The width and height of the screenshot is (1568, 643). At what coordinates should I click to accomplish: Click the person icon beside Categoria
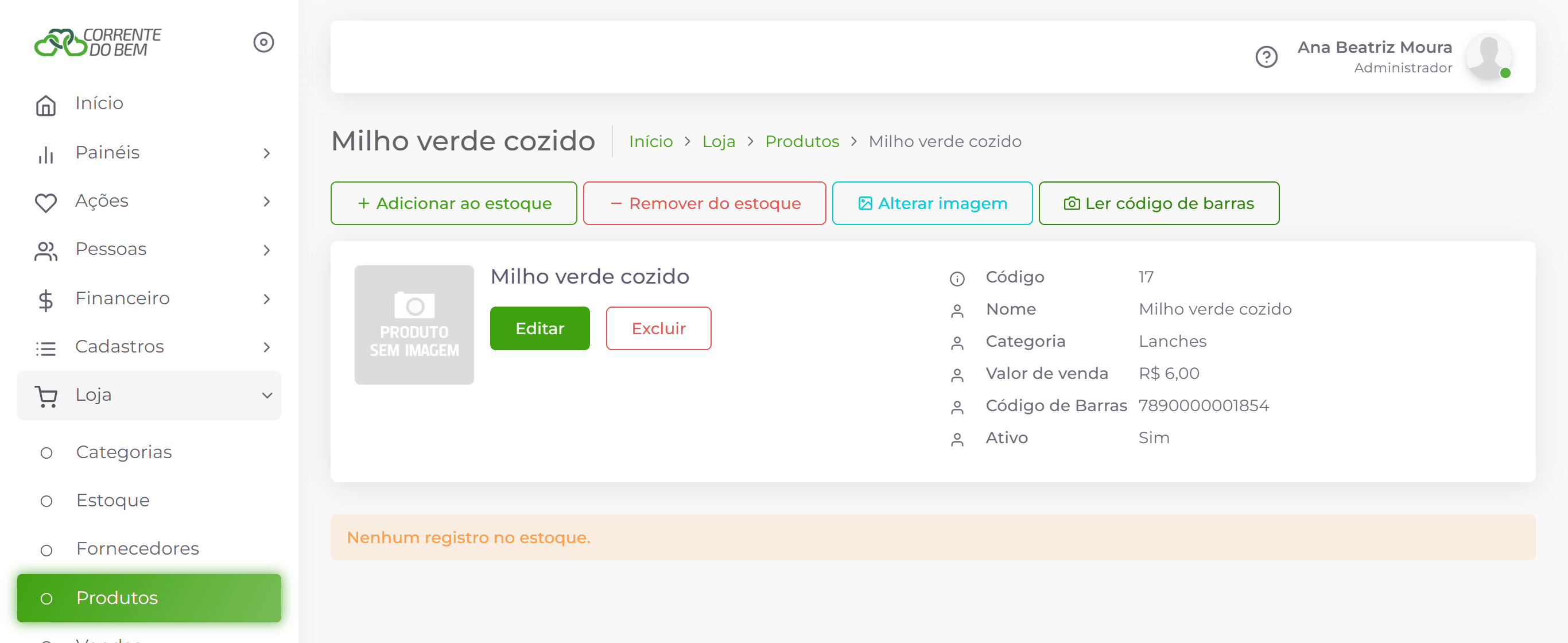(957, 343)
